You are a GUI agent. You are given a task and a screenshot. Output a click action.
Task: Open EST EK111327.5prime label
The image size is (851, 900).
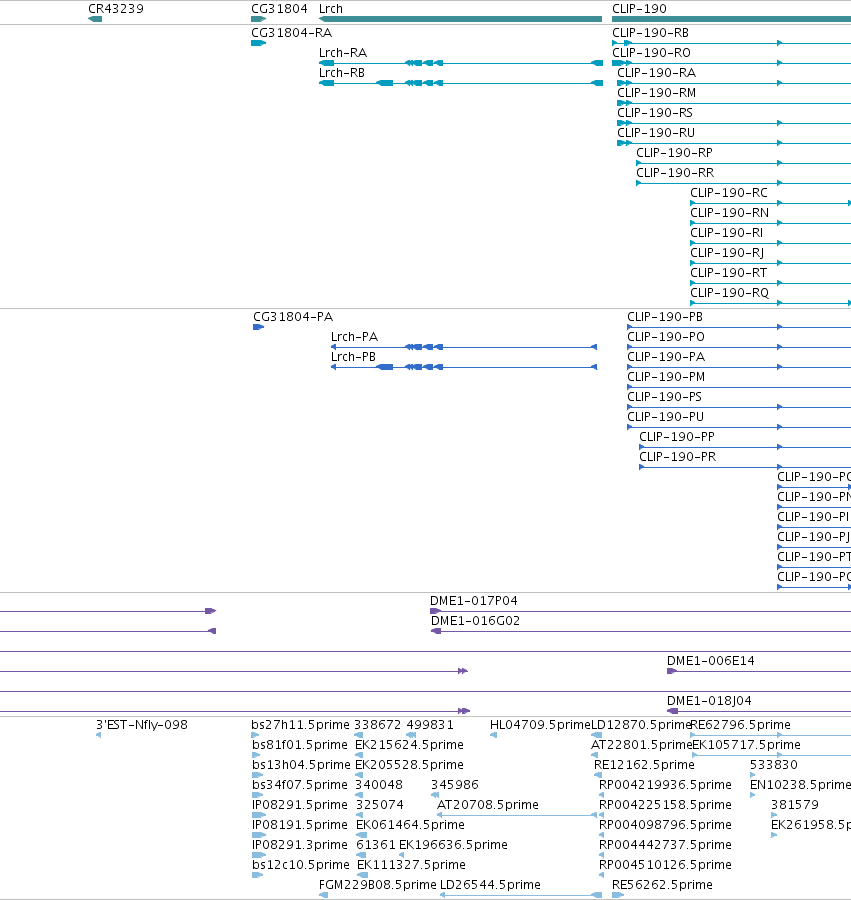point(411,866)
